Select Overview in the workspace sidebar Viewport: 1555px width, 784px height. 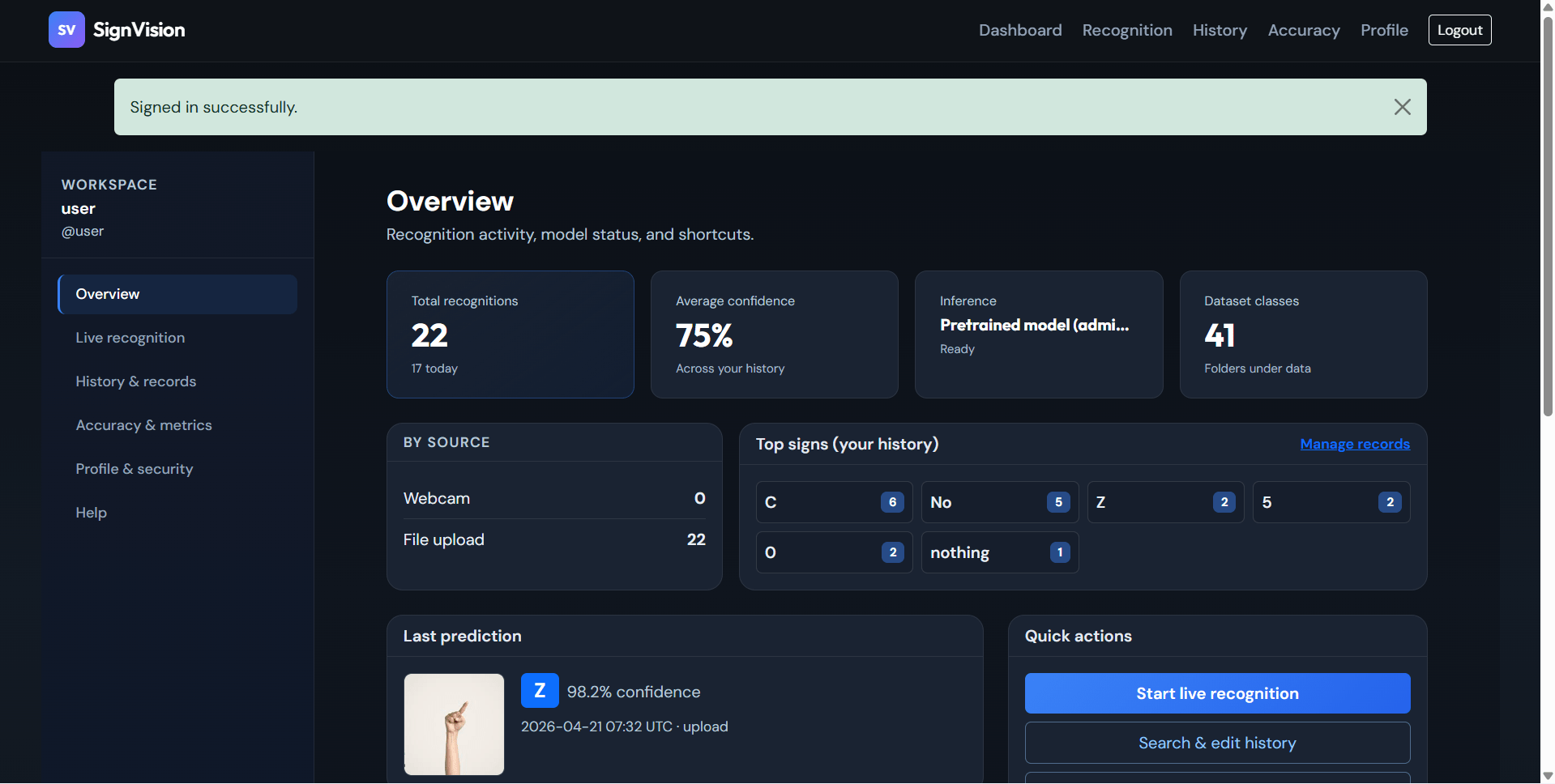click(x=177, y=294)
